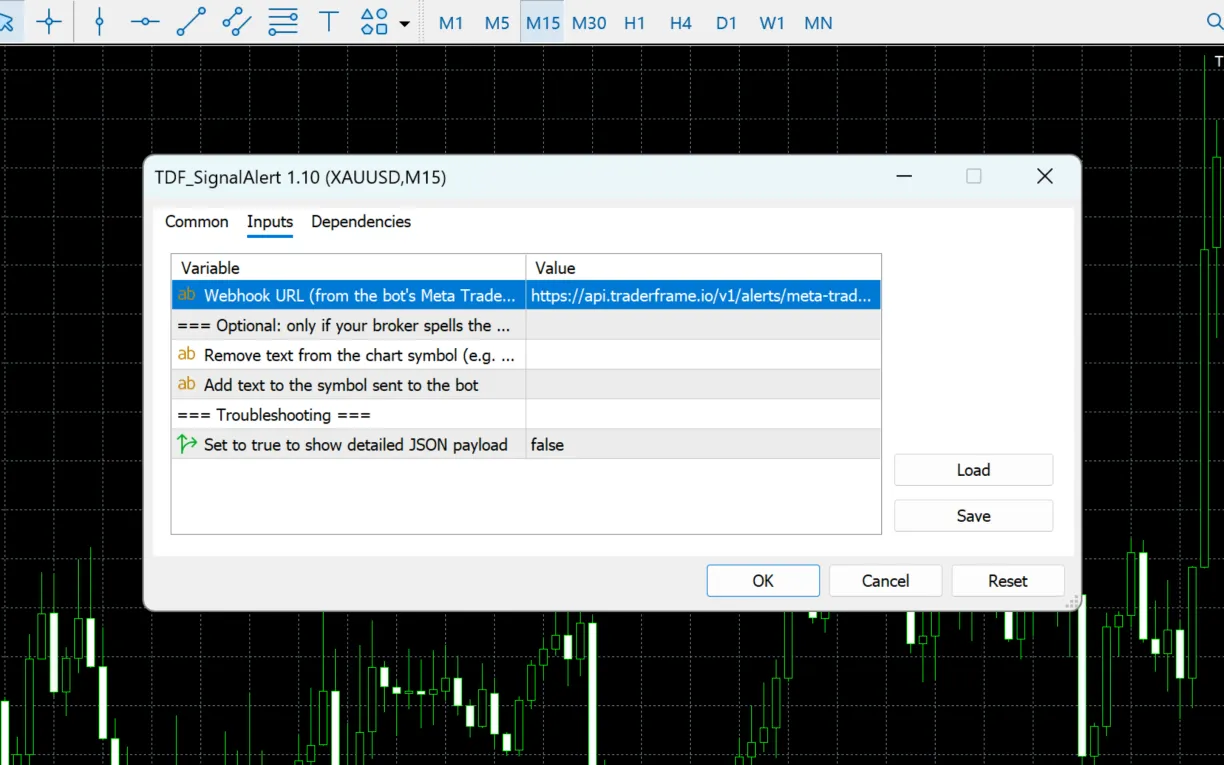Image resolution: width=1224 pixels, height=765 pixels.
Task: Select 'Add text to the symbol' row
Action: pyautogui.click(x=348, y=385)
